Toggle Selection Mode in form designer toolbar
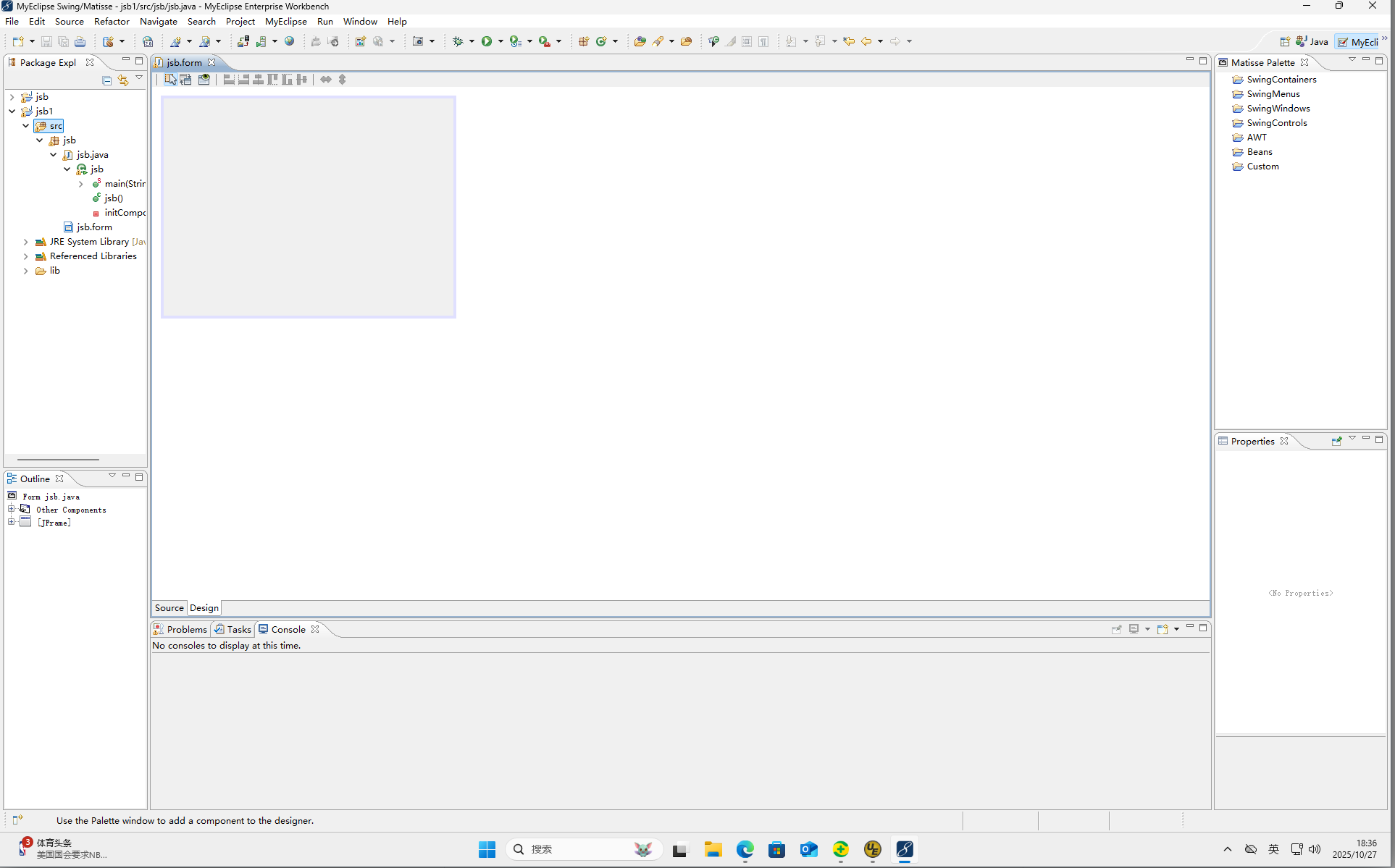This screenshot has width=1395, height=868. (x=170, y=80)
